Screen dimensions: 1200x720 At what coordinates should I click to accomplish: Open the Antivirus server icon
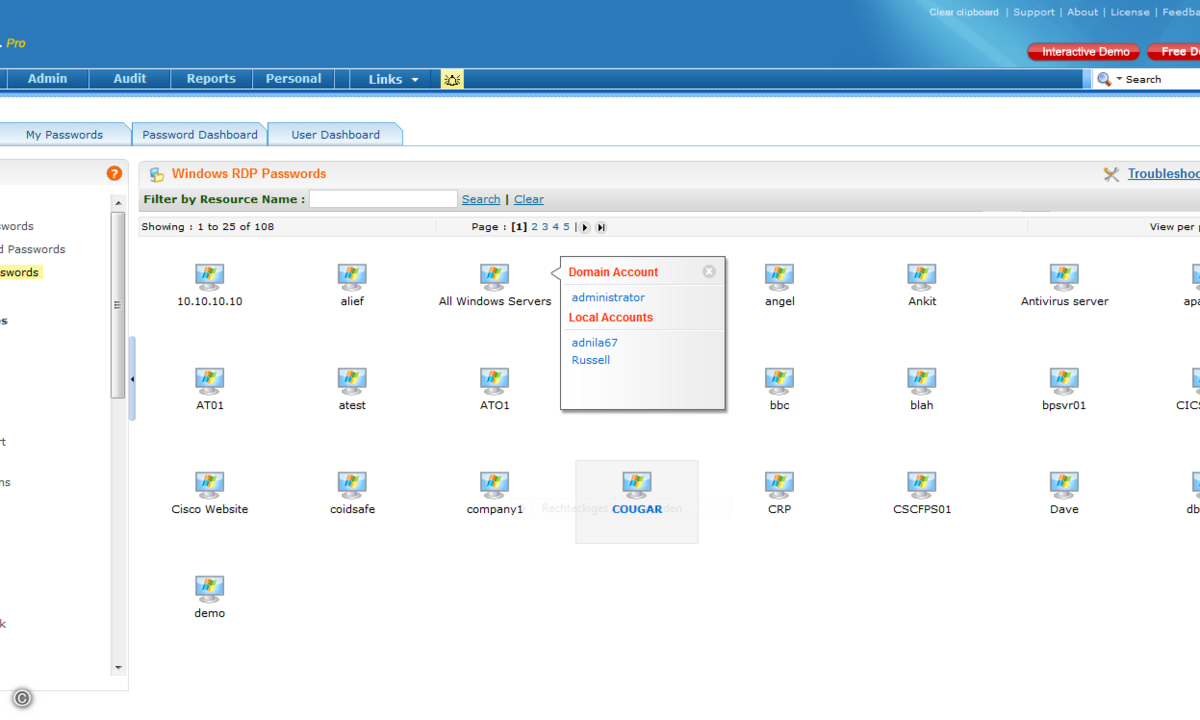click(x=1064, y=276)
